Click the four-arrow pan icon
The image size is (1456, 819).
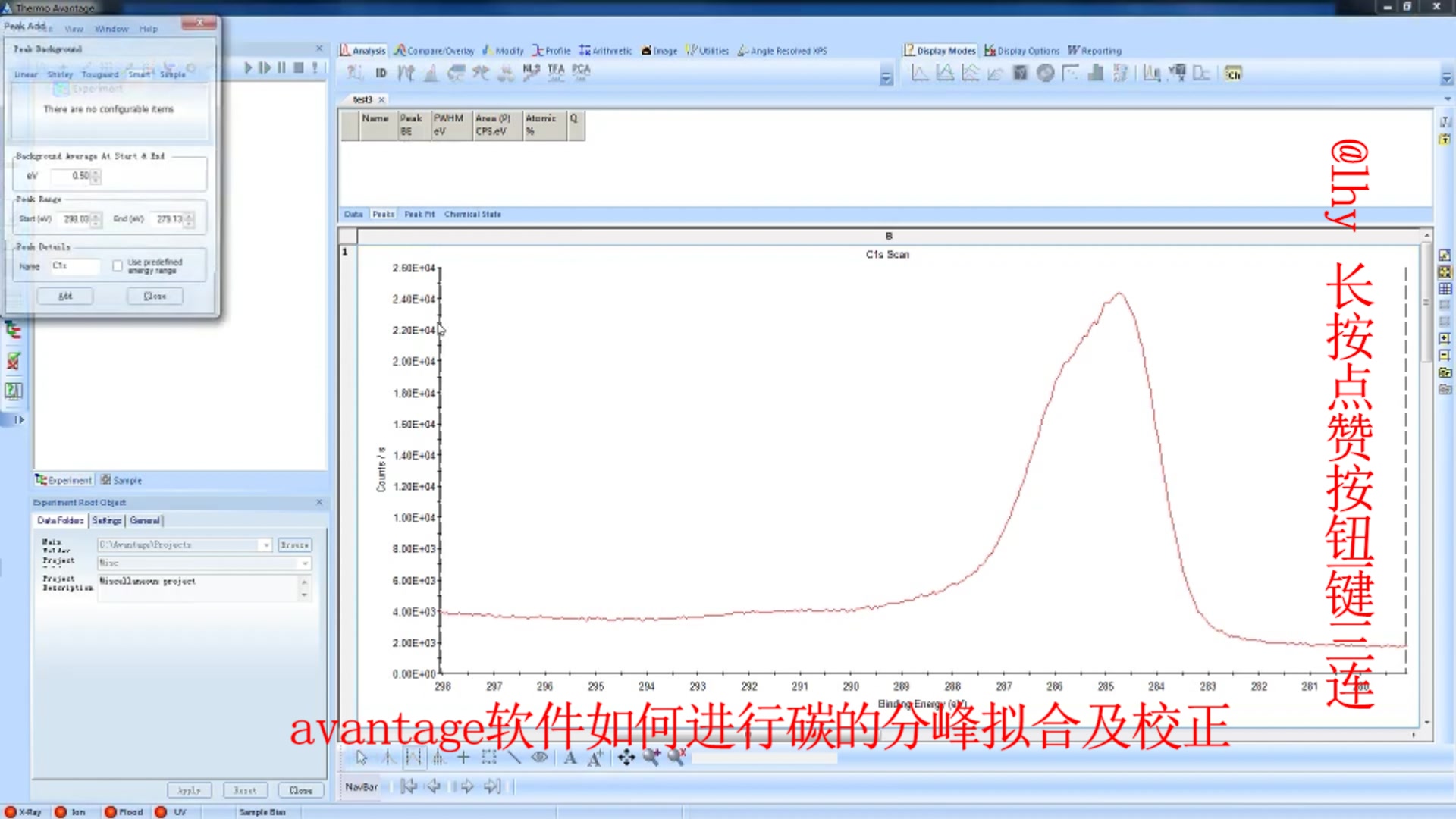pyautogui.click(x=626, y=757)
